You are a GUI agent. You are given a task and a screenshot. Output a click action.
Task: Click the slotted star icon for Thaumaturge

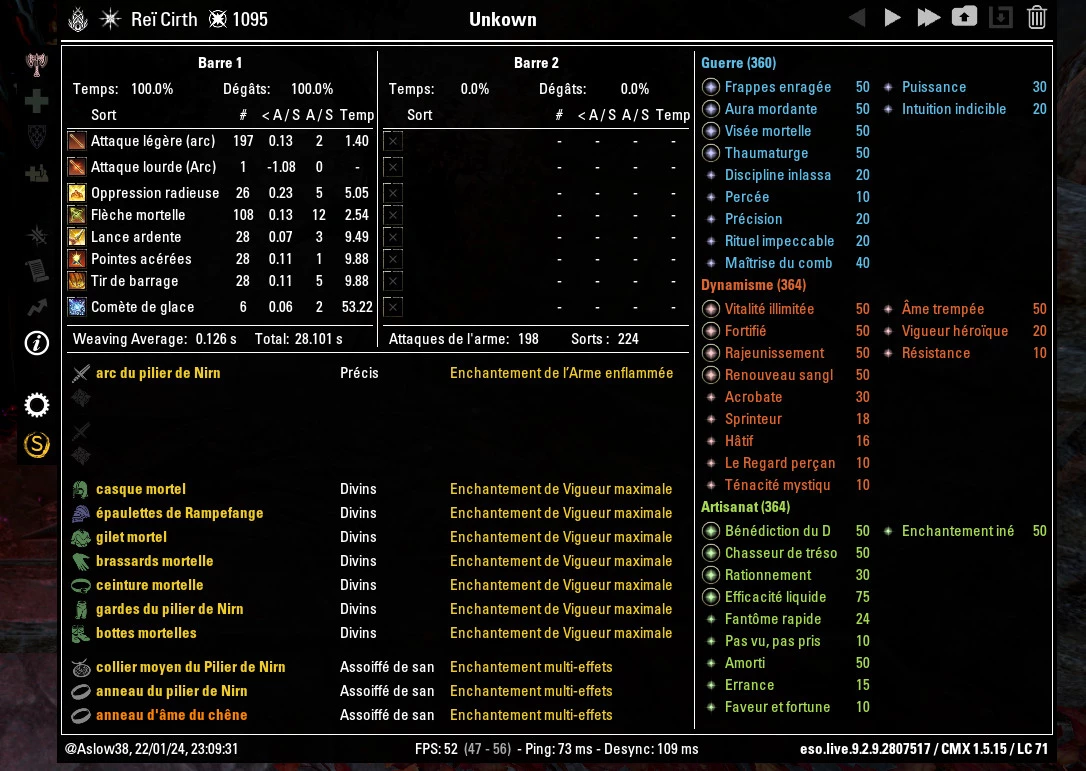[x=711, y=153]
